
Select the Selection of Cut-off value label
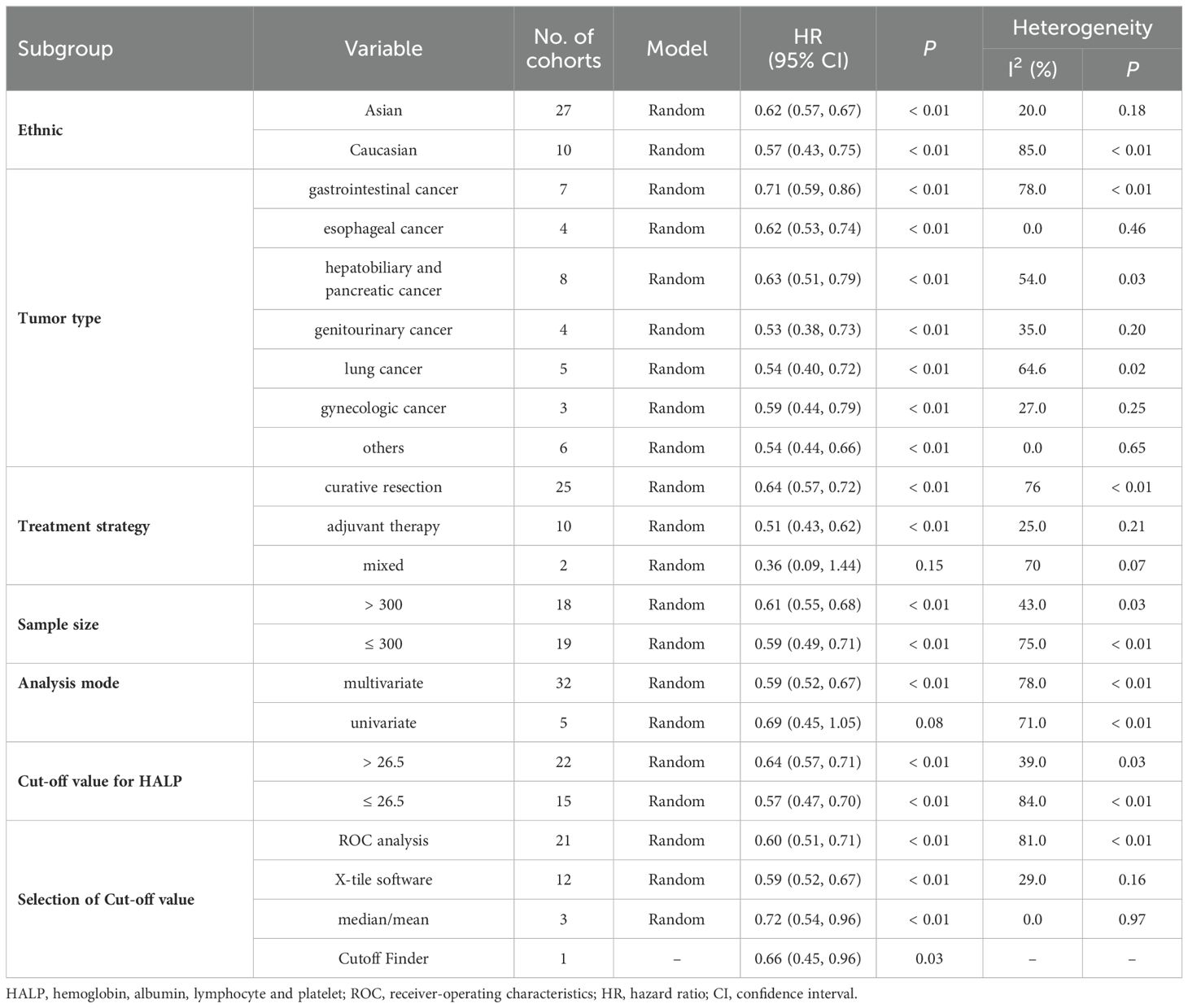pos(106,900)
